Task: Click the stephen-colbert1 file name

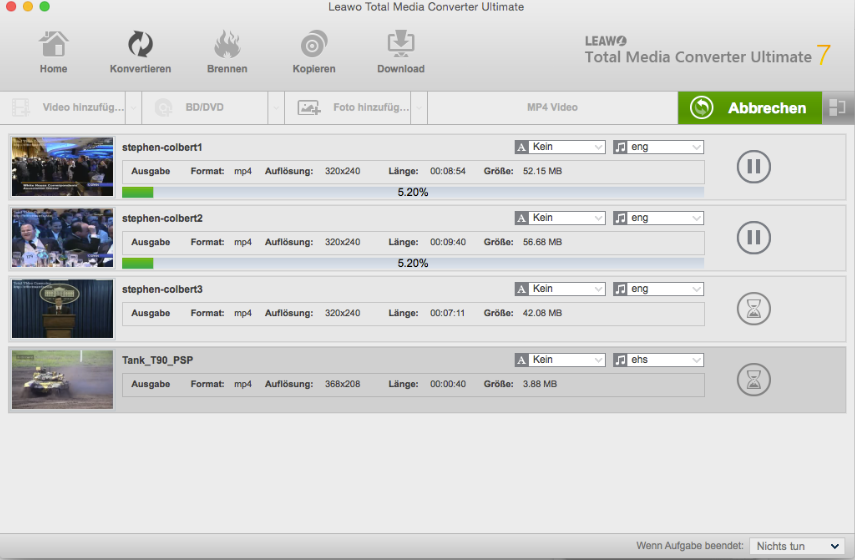Action: coord(162,147)
